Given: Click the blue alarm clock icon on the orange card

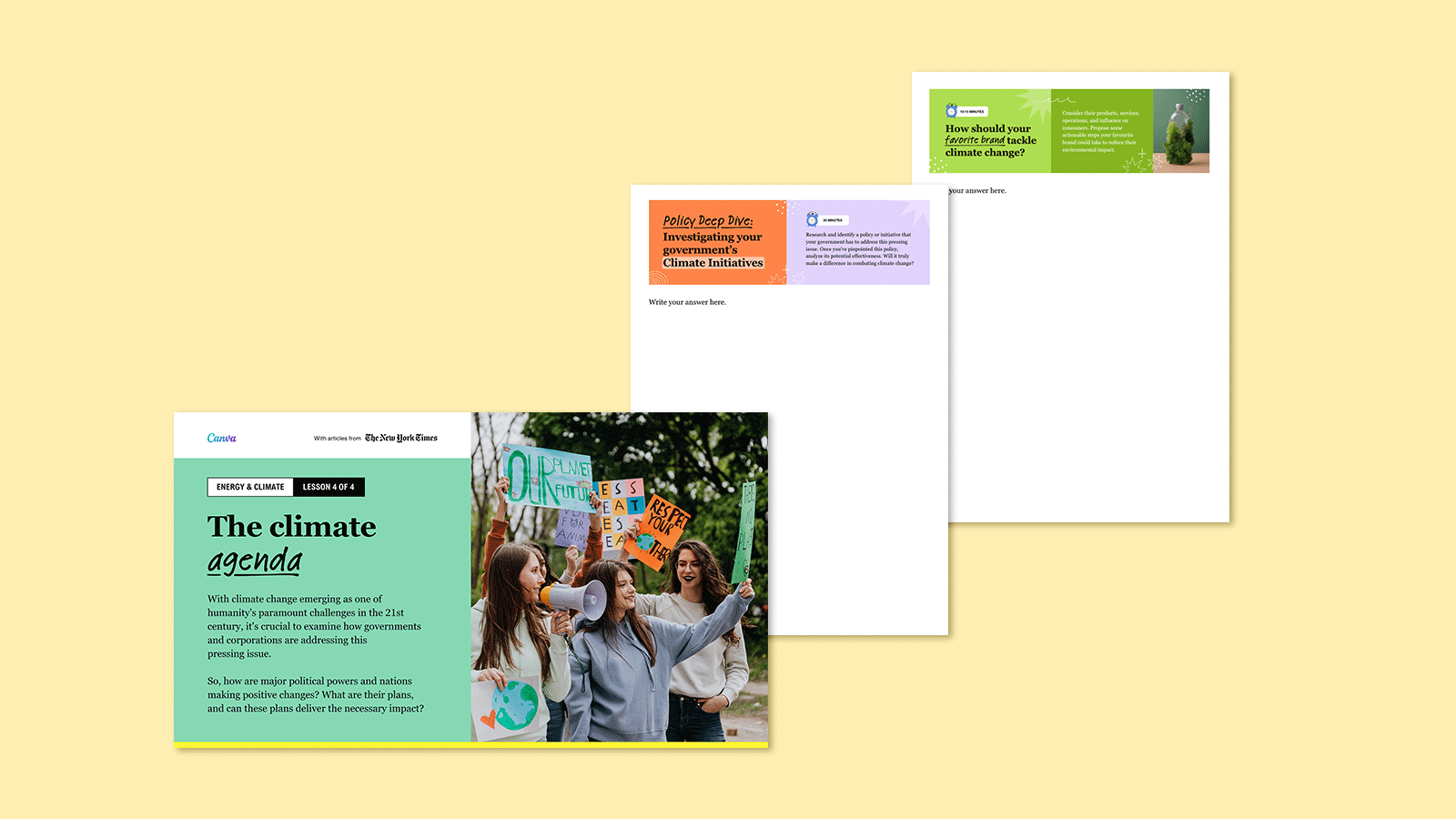Looking at the screenshot, I should [x=812, y=220].
